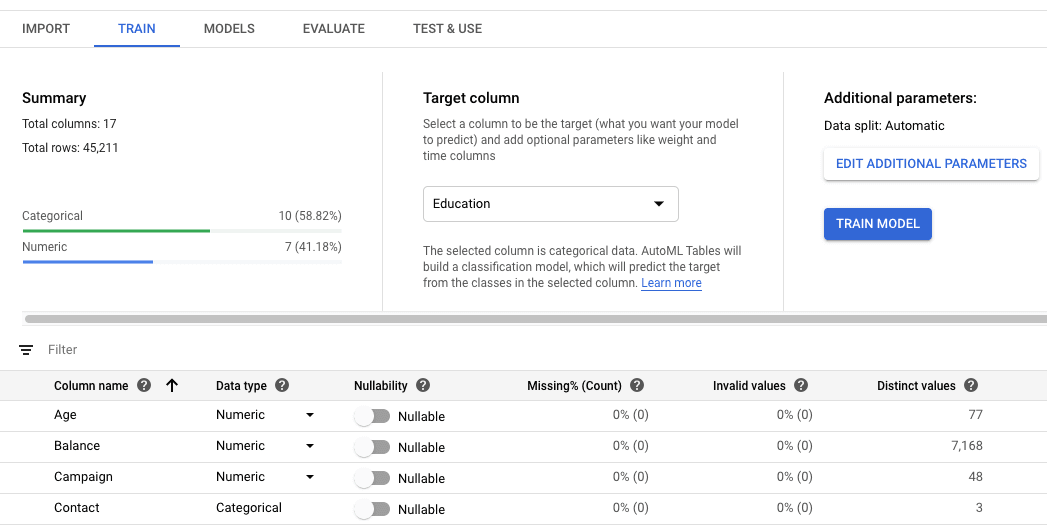Click the Train Model button
Viewport: 1047px width, 526px height.
point(877,224)
